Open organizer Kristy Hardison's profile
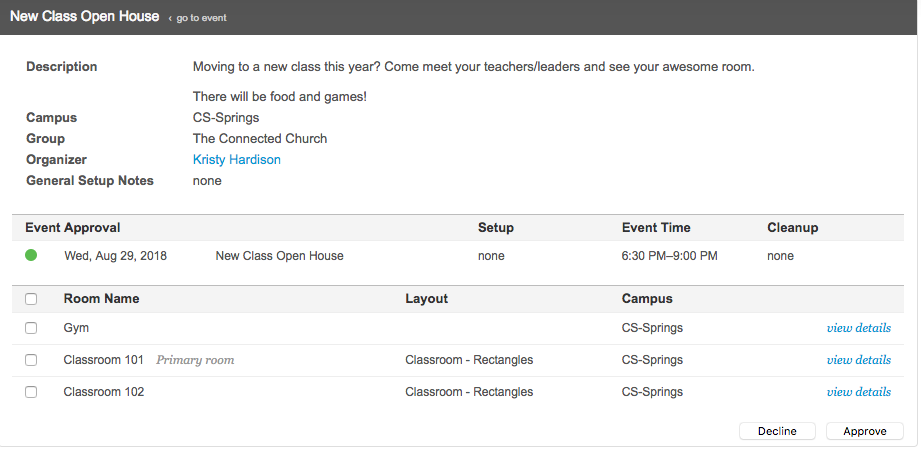This screenshot has height=450, width=921. click(x=236, y=160)
